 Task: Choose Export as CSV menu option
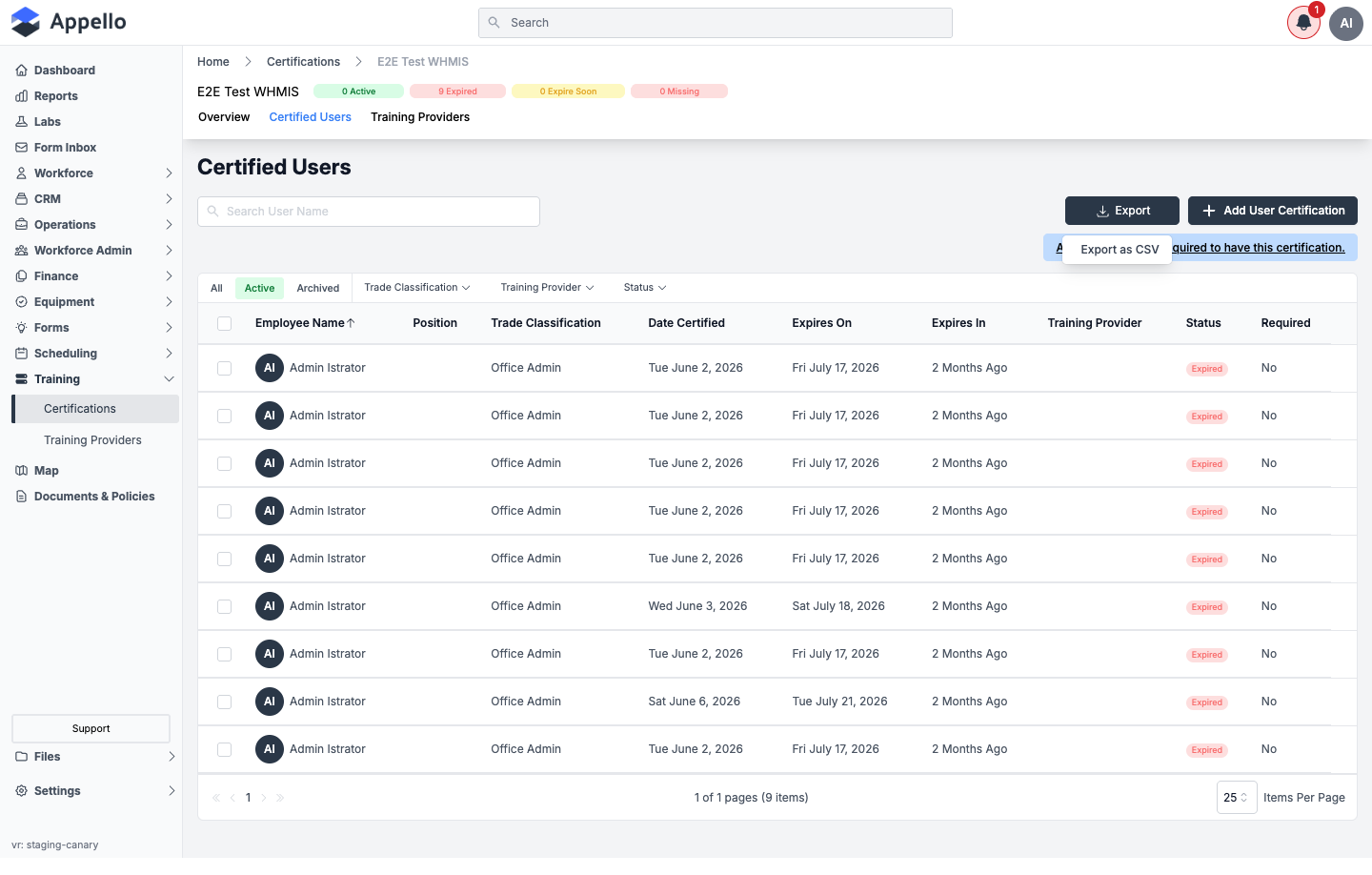(1120, 250)
